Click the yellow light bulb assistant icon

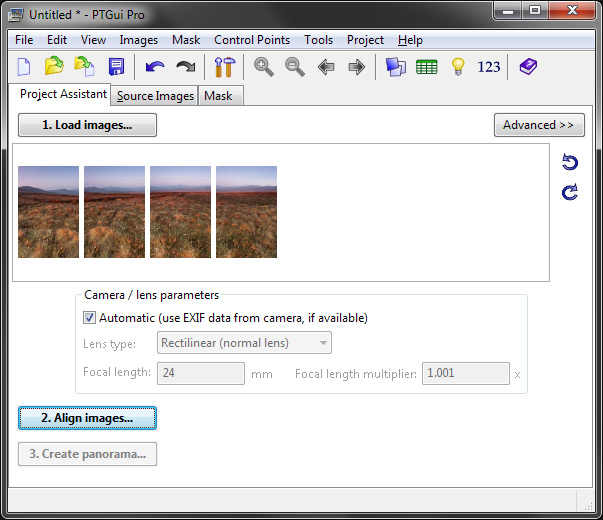tap(458, 67)
